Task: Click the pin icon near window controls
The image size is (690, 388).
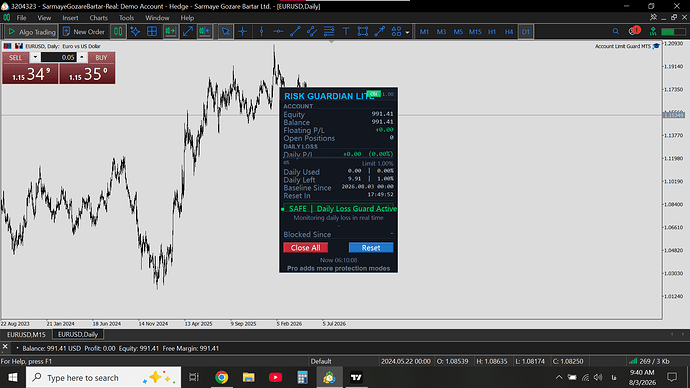Action: 653,17
